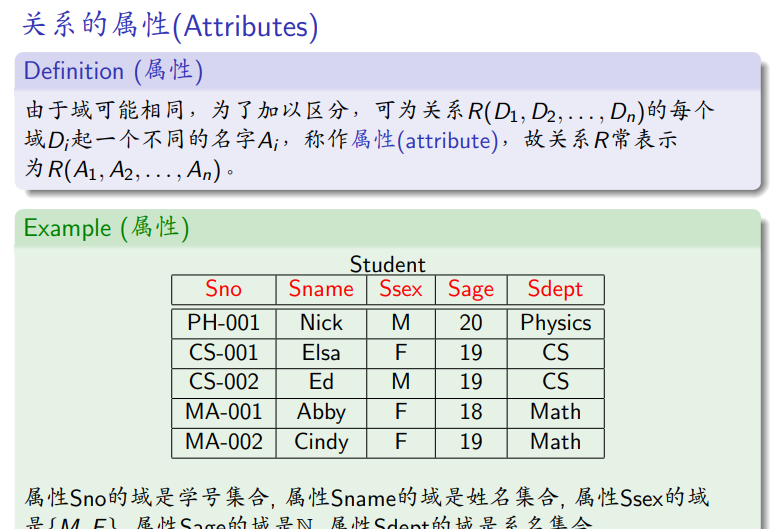Viewport: 782px width, 529px height.
Task: Click the "Physics" department cell
Action: [555, 323]
